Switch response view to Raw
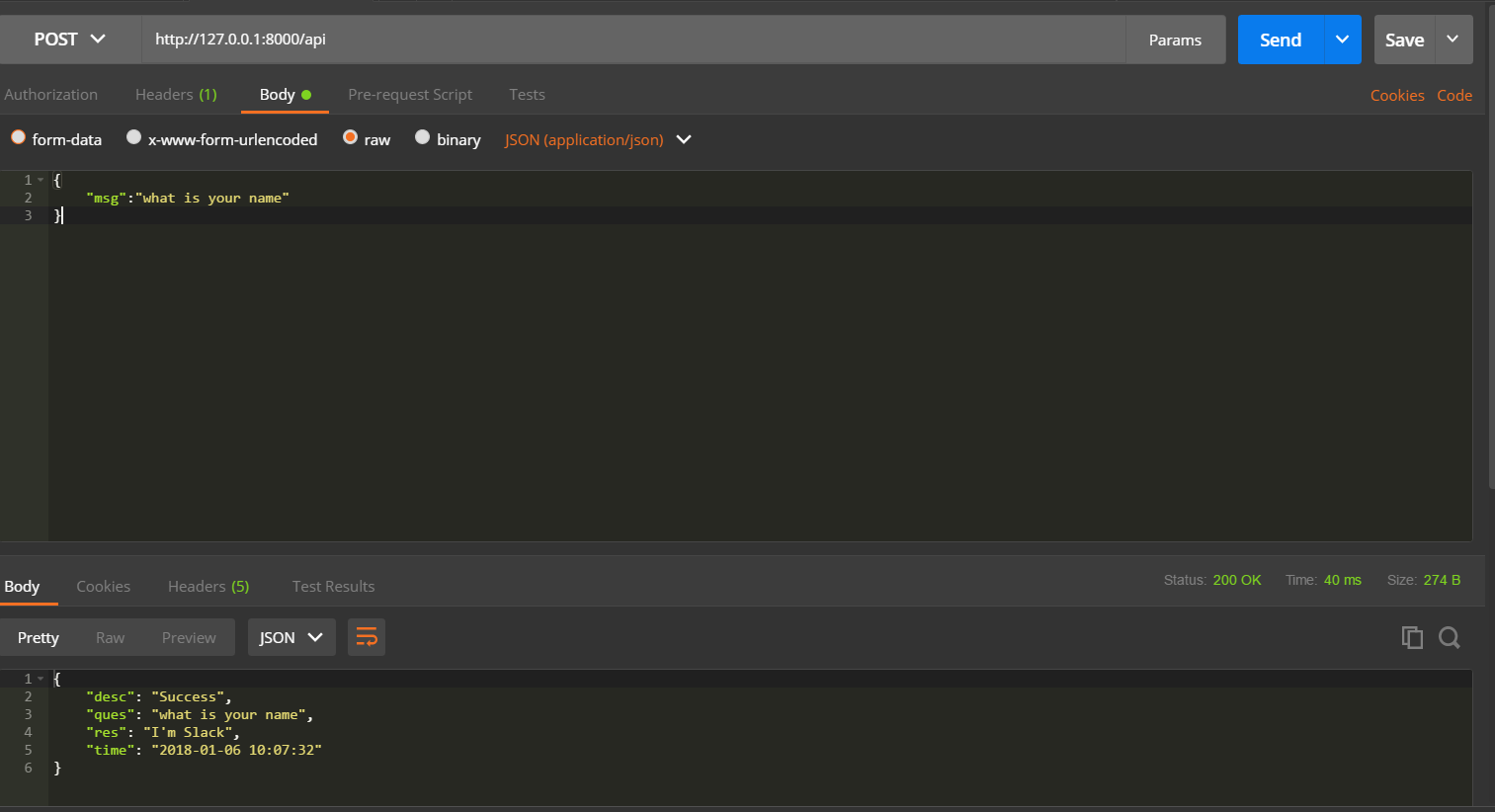The width and height of the screenshot is (1495, 812). click(110, 637)
